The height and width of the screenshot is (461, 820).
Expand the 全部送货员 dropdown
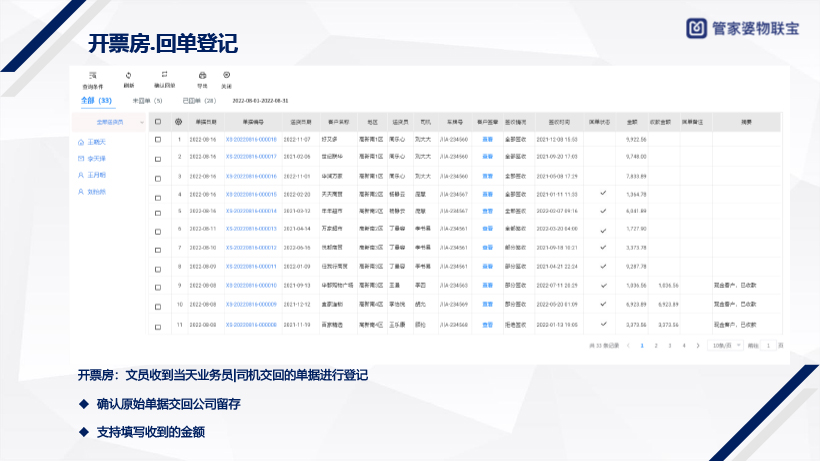pos(111,122)
